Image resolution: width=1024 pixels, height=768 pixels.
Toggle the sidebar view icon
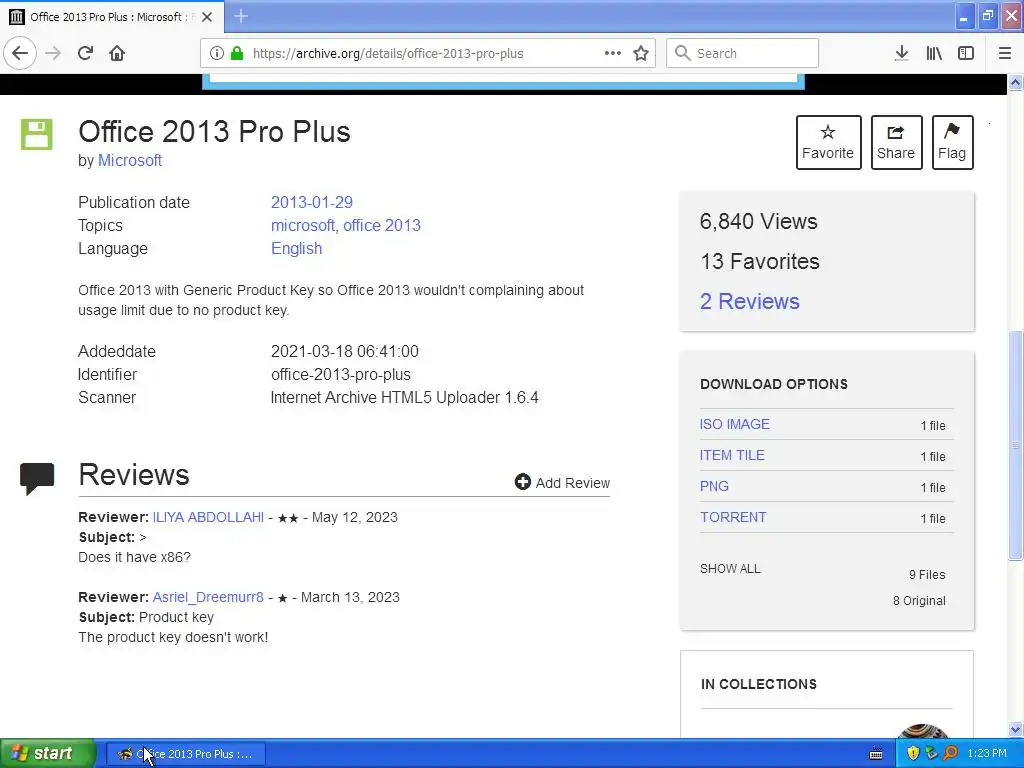[x=966, y=53]
